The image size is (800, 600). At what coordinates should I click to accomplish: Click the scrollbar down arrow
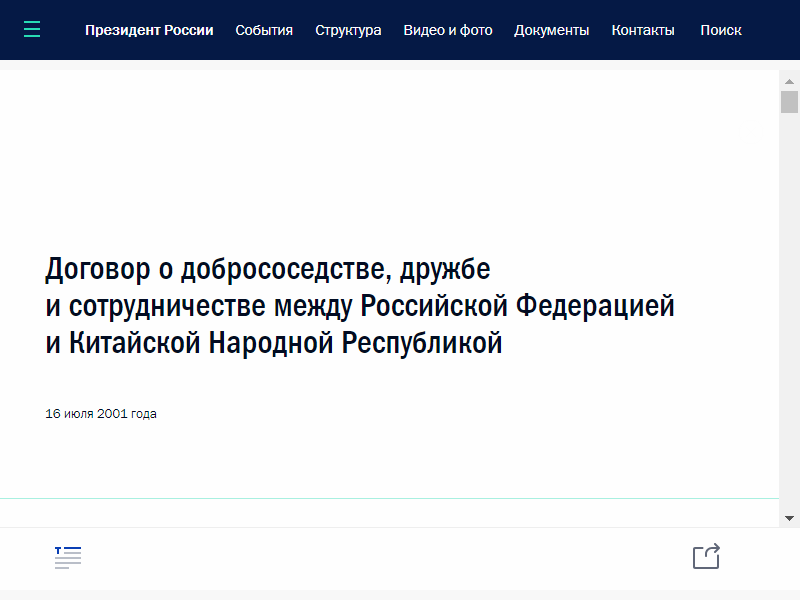point(789,518)
